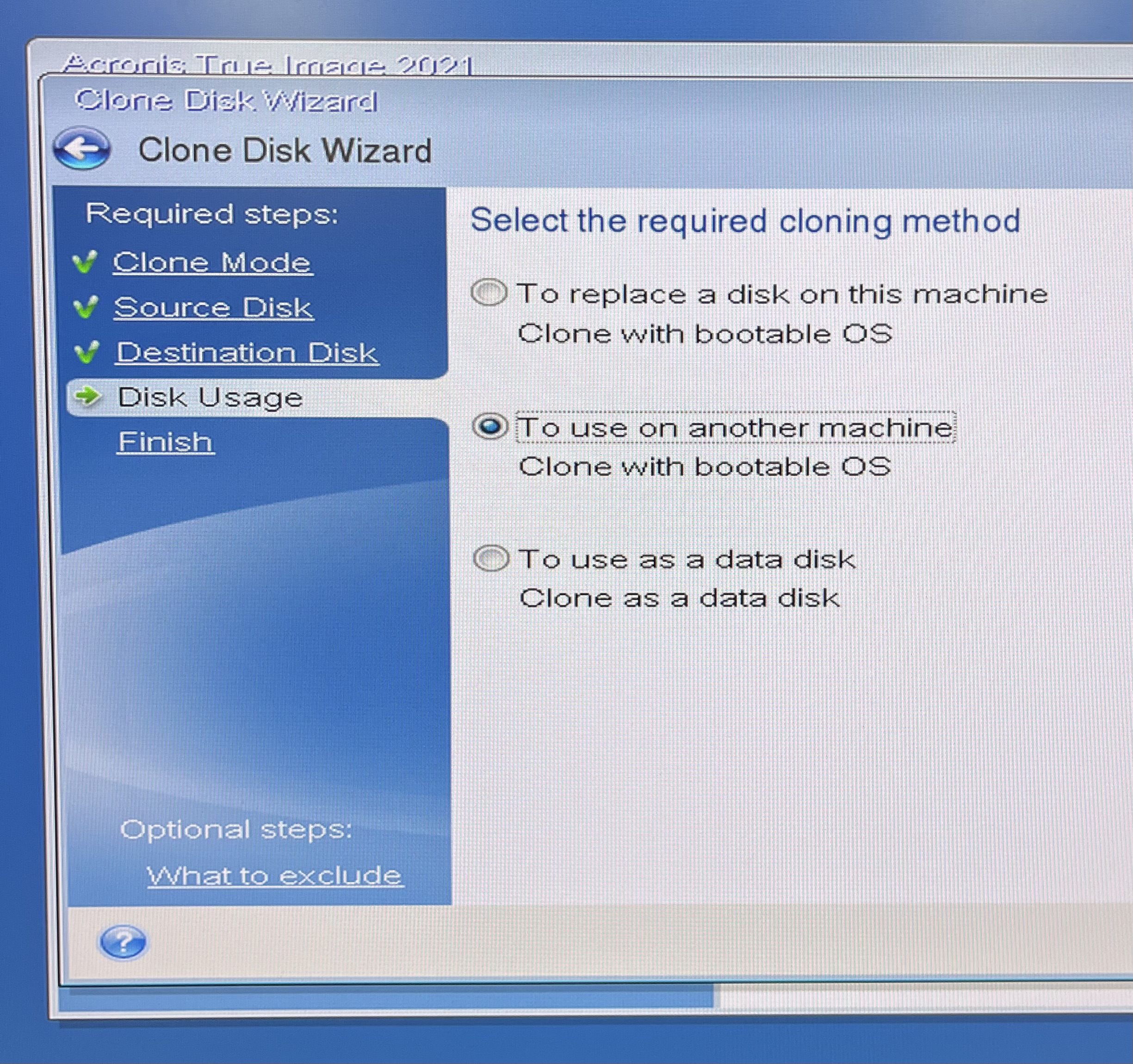The height and width of the screenshot is (1064, 1133).
Task: Click the green checkmark beside Clone Mode
Action: click(x=86, y=262)
